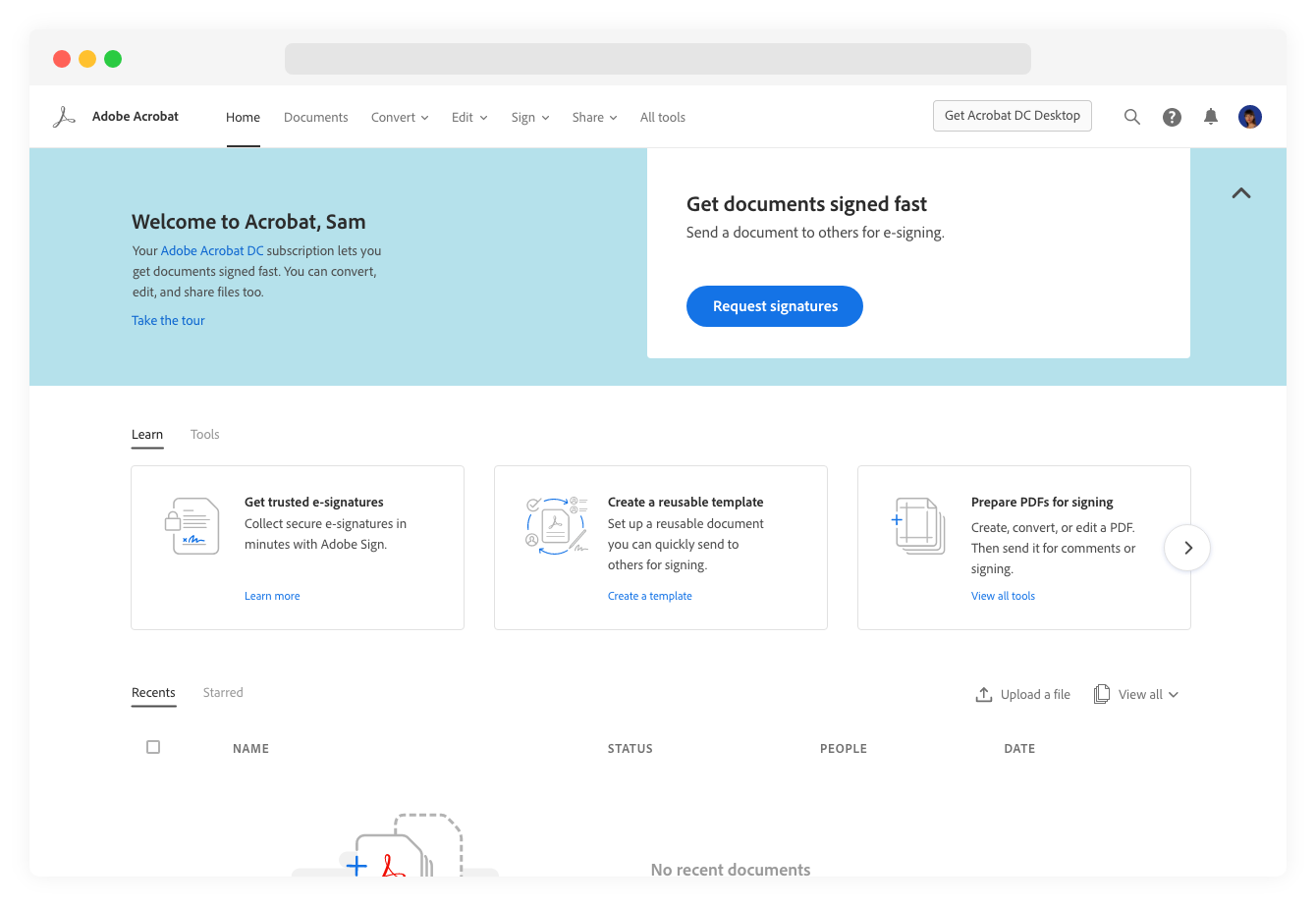1316x906 pixels.
Task: Click the No recent documents text
Action: pos(731,869)
